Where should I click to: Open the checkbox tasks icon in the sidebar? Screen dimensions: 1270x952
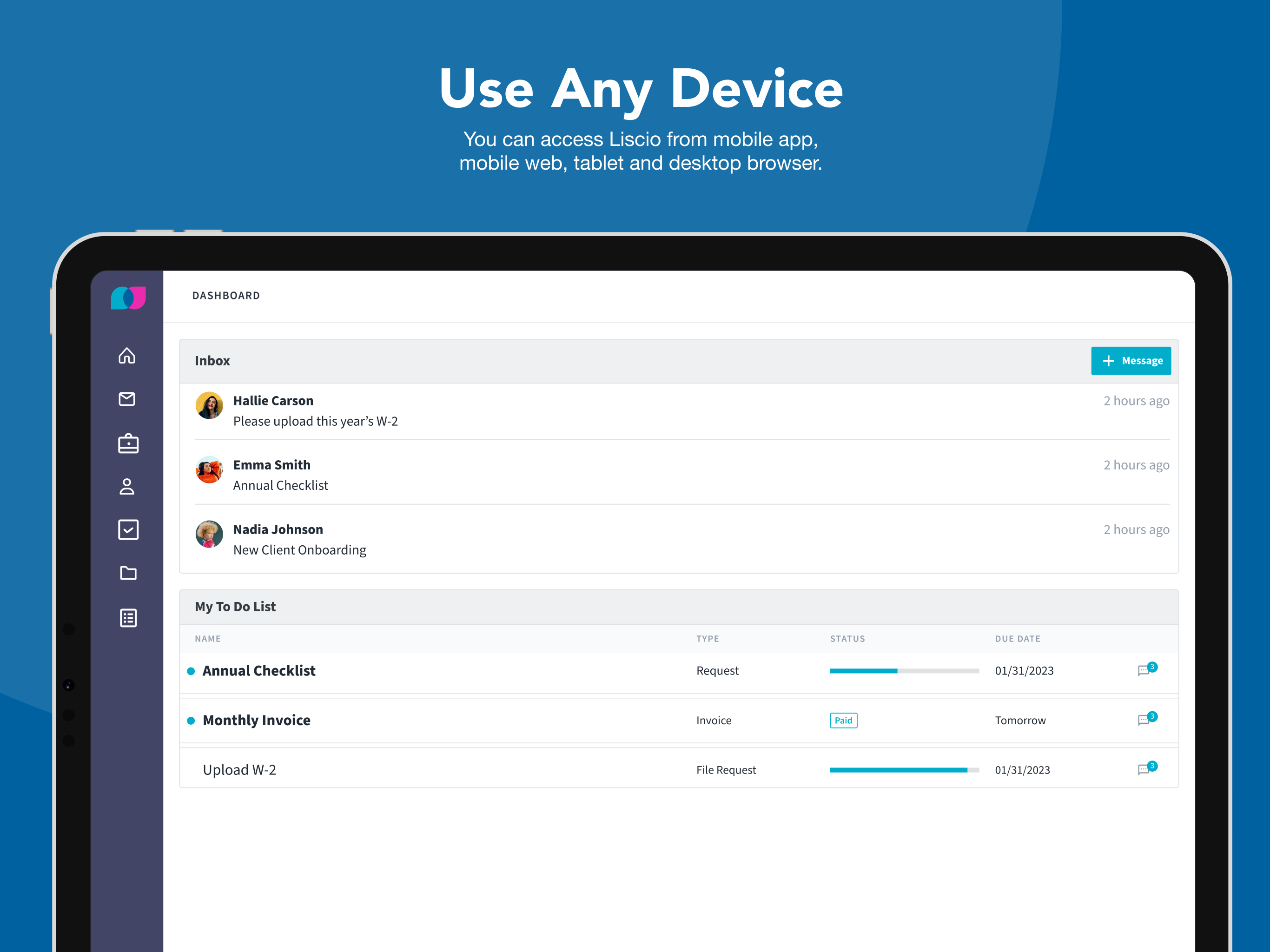coord(128,529)
